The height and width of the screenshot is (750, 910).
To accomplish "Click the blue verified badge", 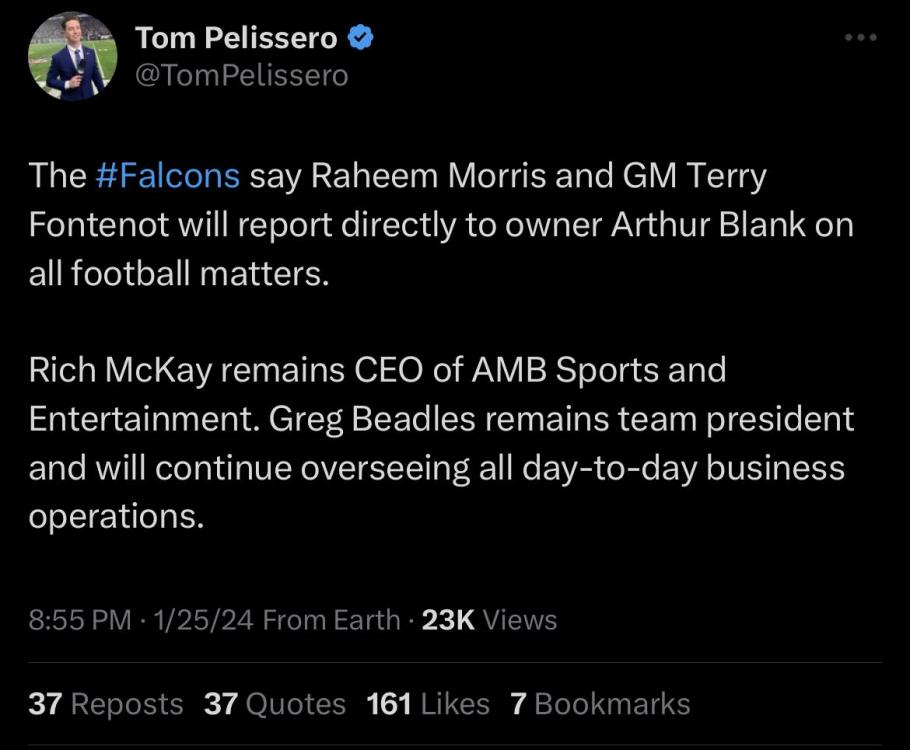I will point(362,38).
